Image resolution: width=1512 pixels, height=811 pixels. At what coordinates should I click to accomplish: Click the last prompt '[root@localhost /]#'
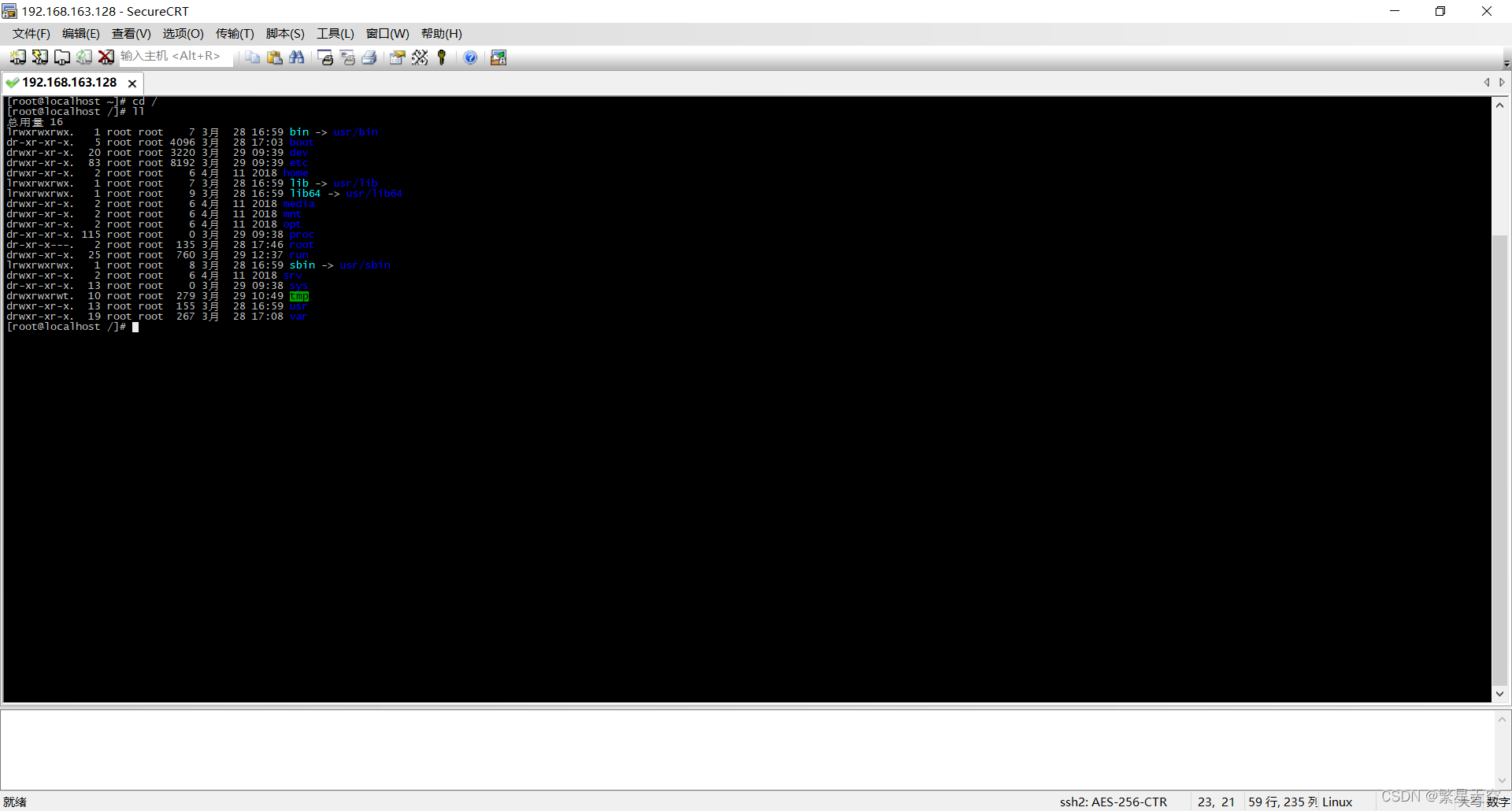tap(66, 327)
